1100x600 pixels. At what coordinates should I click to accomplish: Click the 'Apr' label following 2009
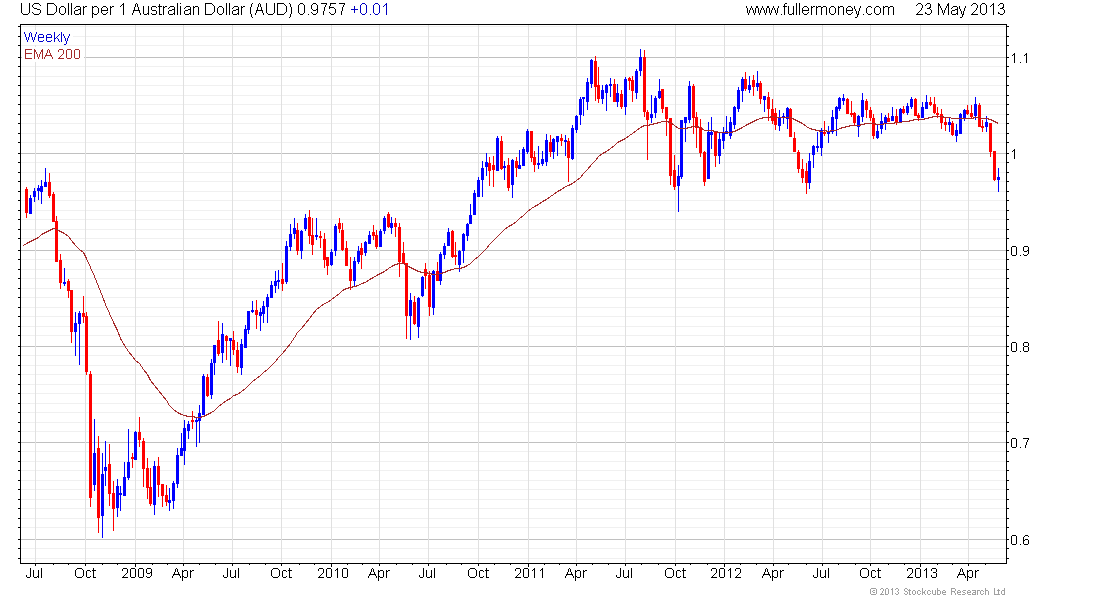[x=182, y=573]
